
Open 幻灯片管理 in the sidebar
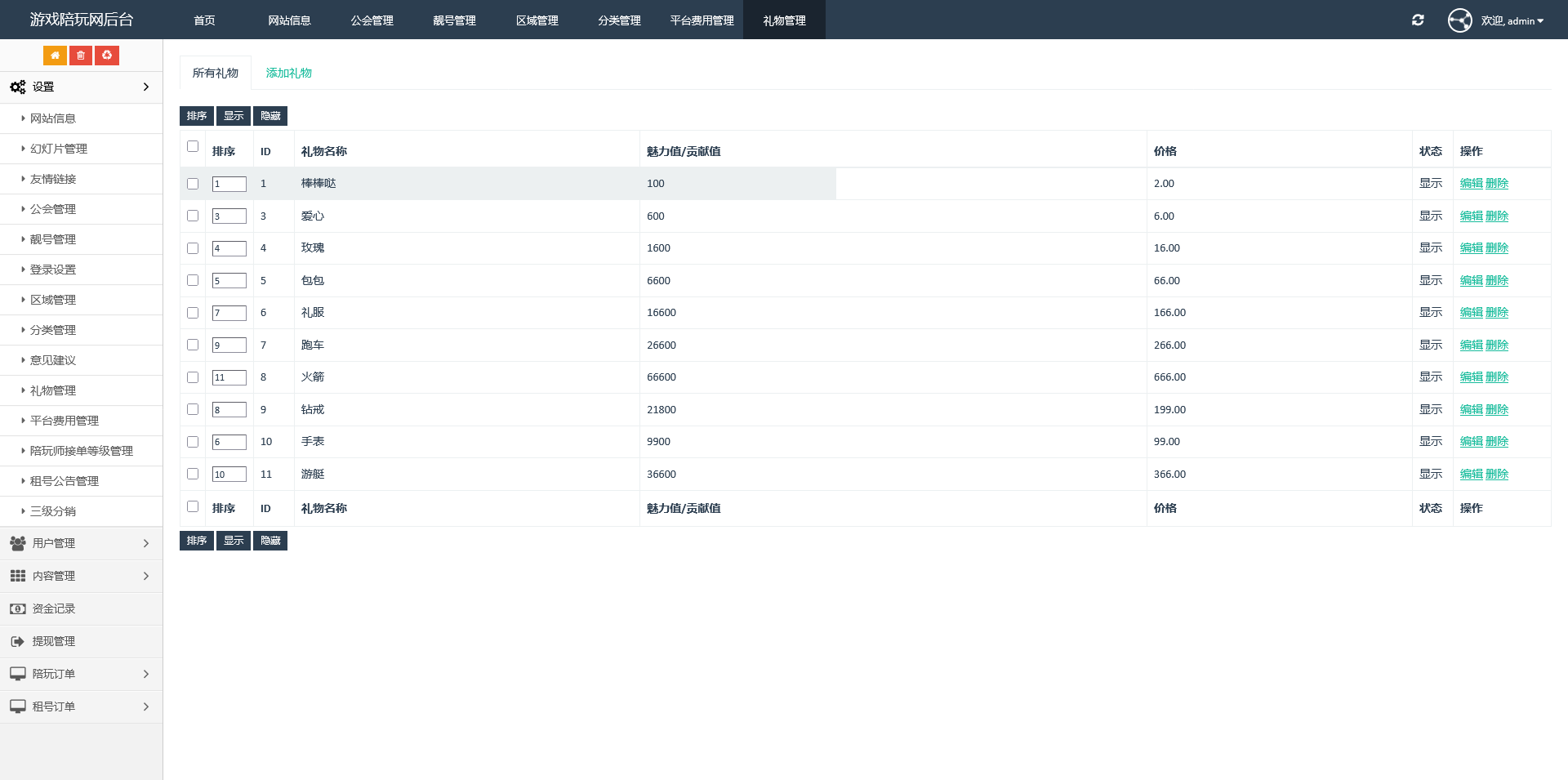(59, 149)
